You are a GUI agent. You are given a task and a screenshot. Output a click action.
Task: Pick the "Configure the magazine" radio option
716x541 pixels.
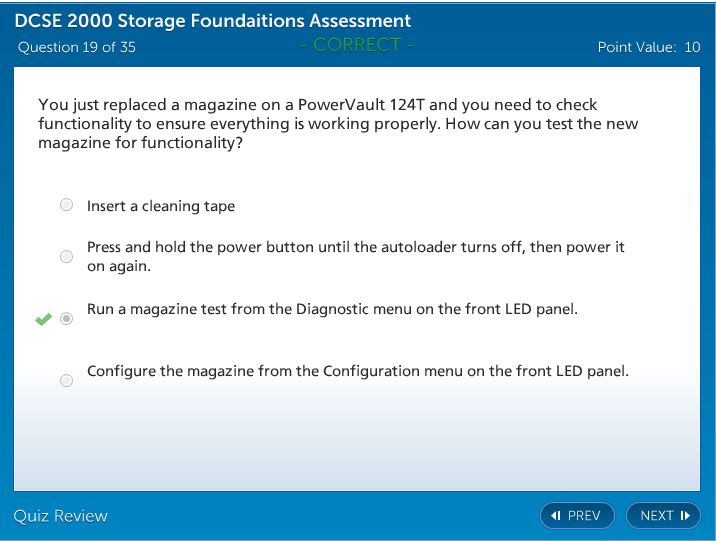[x=66, y=380]
